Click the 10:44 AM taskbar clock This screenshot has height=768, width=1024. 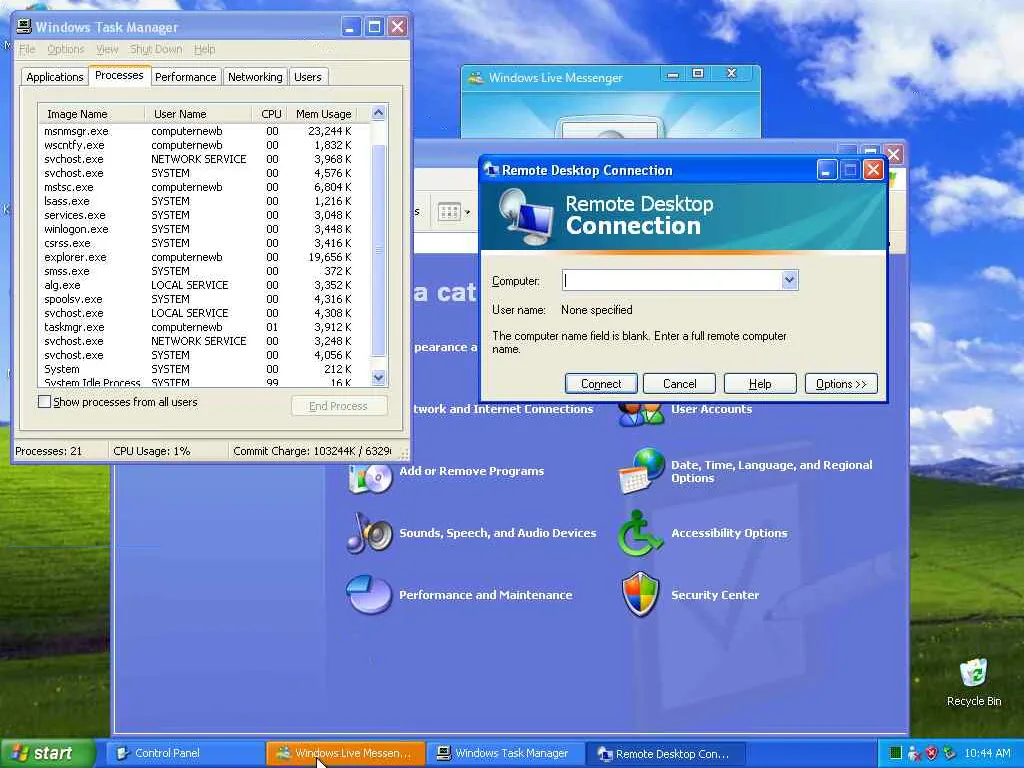(987, 754)
